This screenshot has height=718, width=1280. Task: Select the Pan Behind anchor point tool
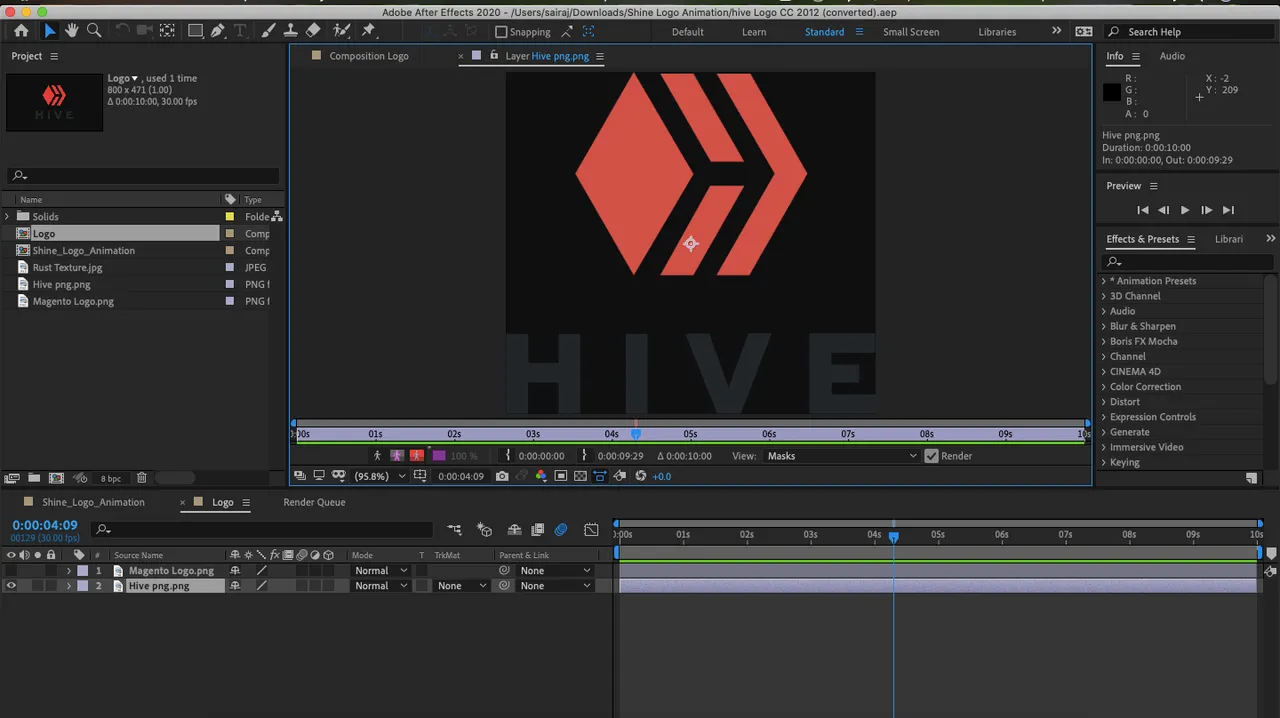coord(167,31)
